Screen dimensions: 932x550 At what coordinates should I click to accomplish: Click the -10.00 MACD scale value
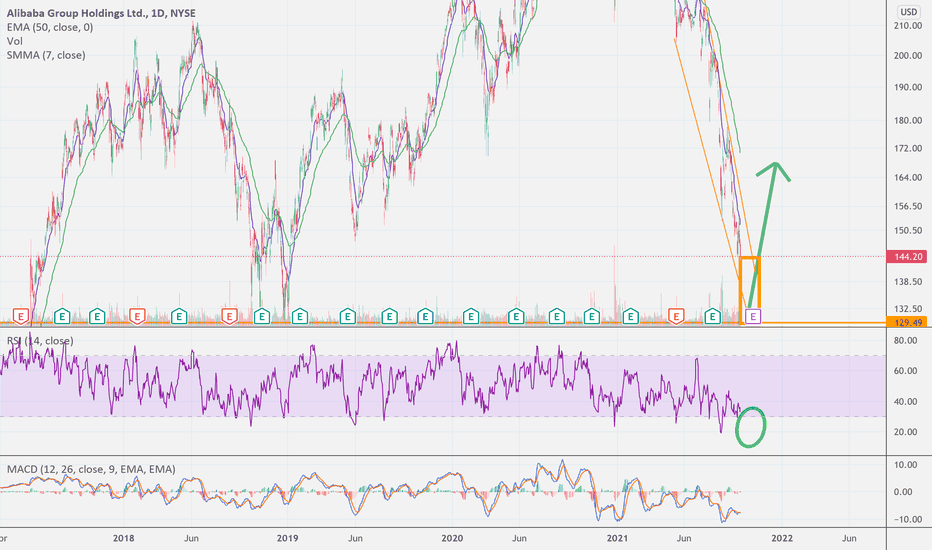coord(908,519)
